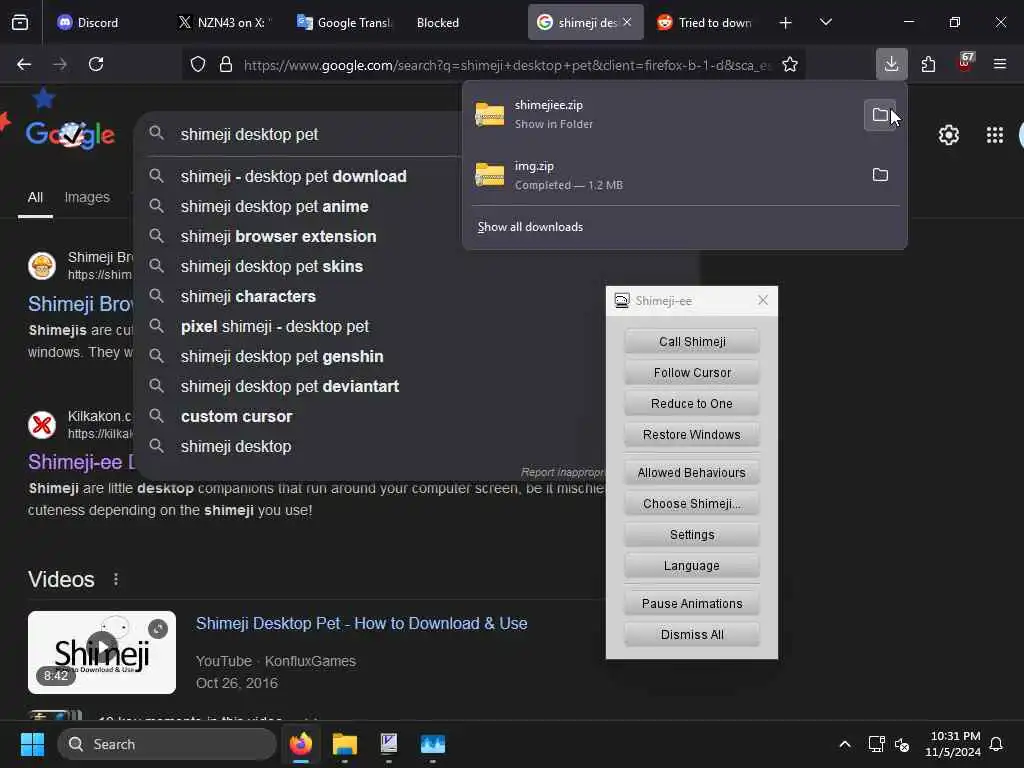Image resolution: width=1024 pixels, height=768 pixels.
Task: Open Windows Start menu
Action: 32,744
